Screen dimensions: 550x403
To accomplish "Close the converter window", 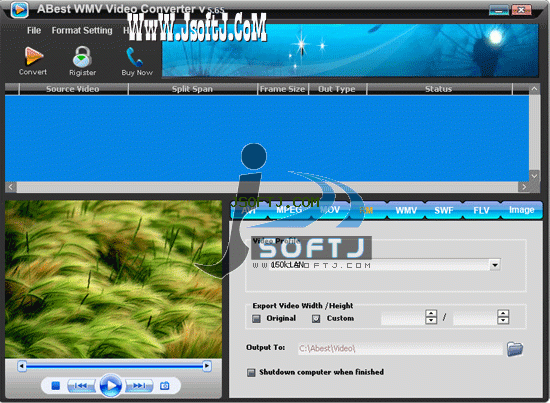I will coord(521,10).
